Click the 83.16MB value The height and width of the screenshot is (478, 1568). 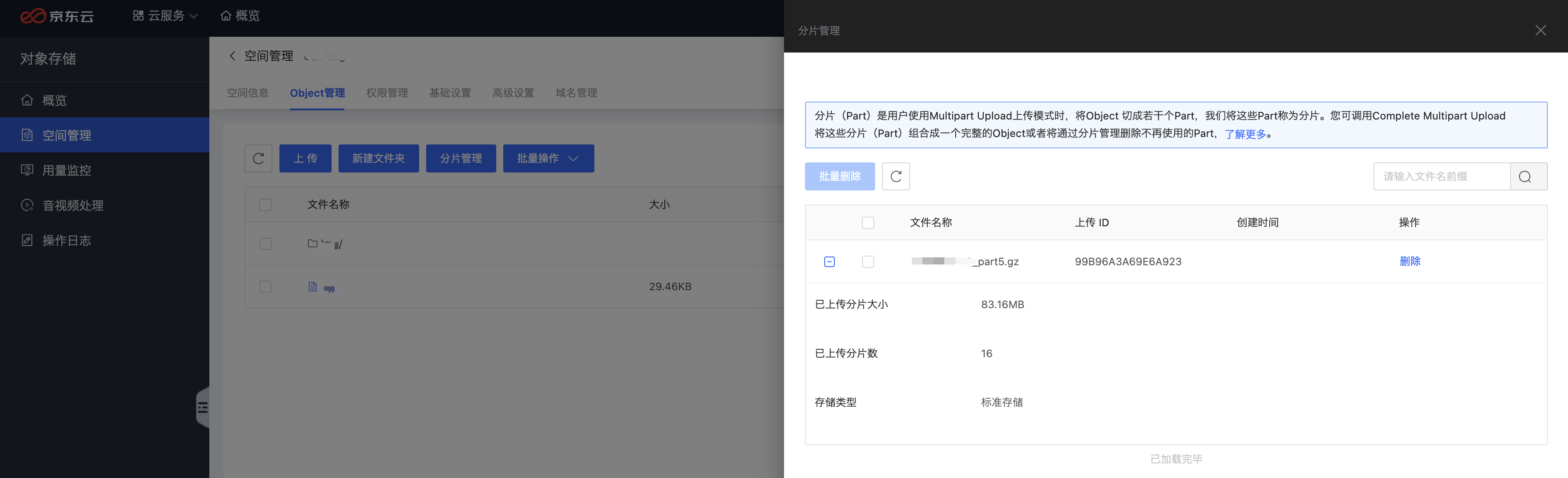pyautogui.click(x=1003, y=305)
